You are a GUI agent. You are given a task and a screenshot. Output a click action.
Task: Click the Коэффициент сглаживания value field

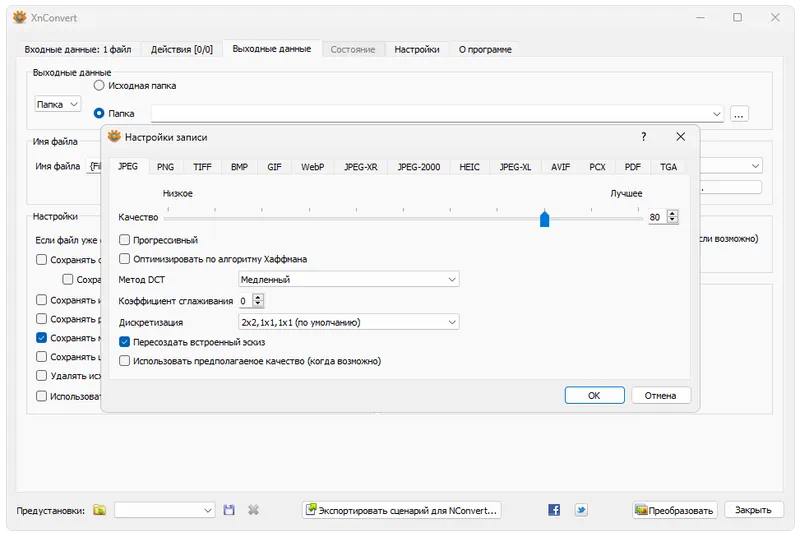[x=246, y=301]
